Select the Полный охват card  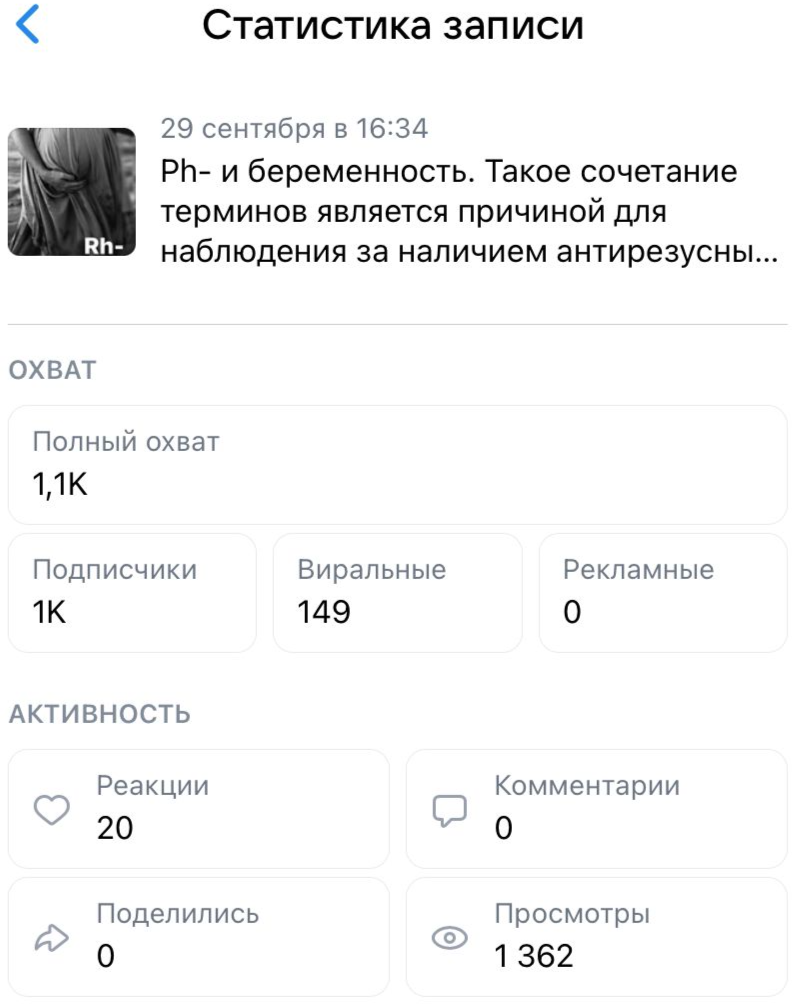click(x=397, y=465)
